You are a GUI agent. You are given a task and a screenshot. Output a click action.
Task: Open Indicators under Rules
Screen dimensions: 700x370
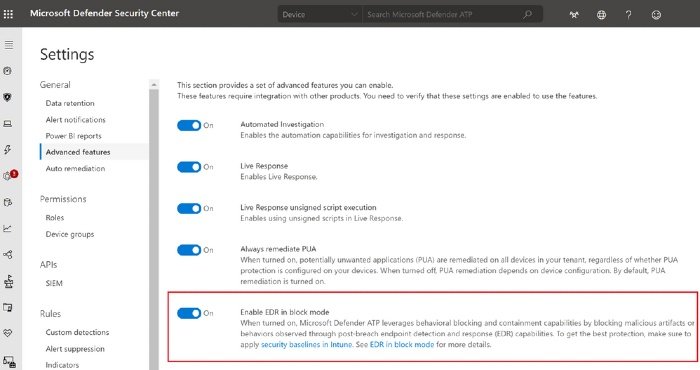click(x=62, y=365)
